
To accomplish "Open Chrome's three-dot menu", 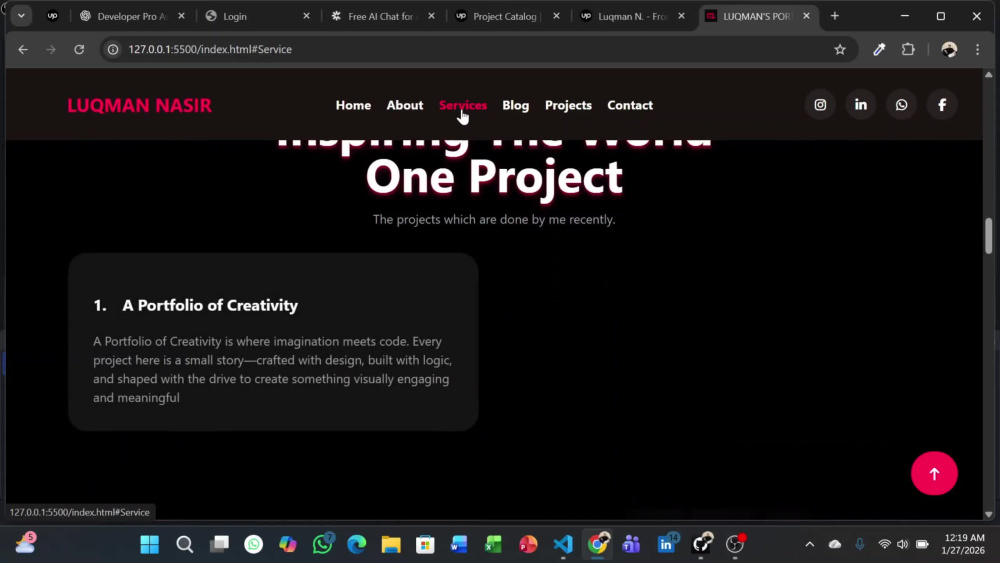I will tap(978, 49).
